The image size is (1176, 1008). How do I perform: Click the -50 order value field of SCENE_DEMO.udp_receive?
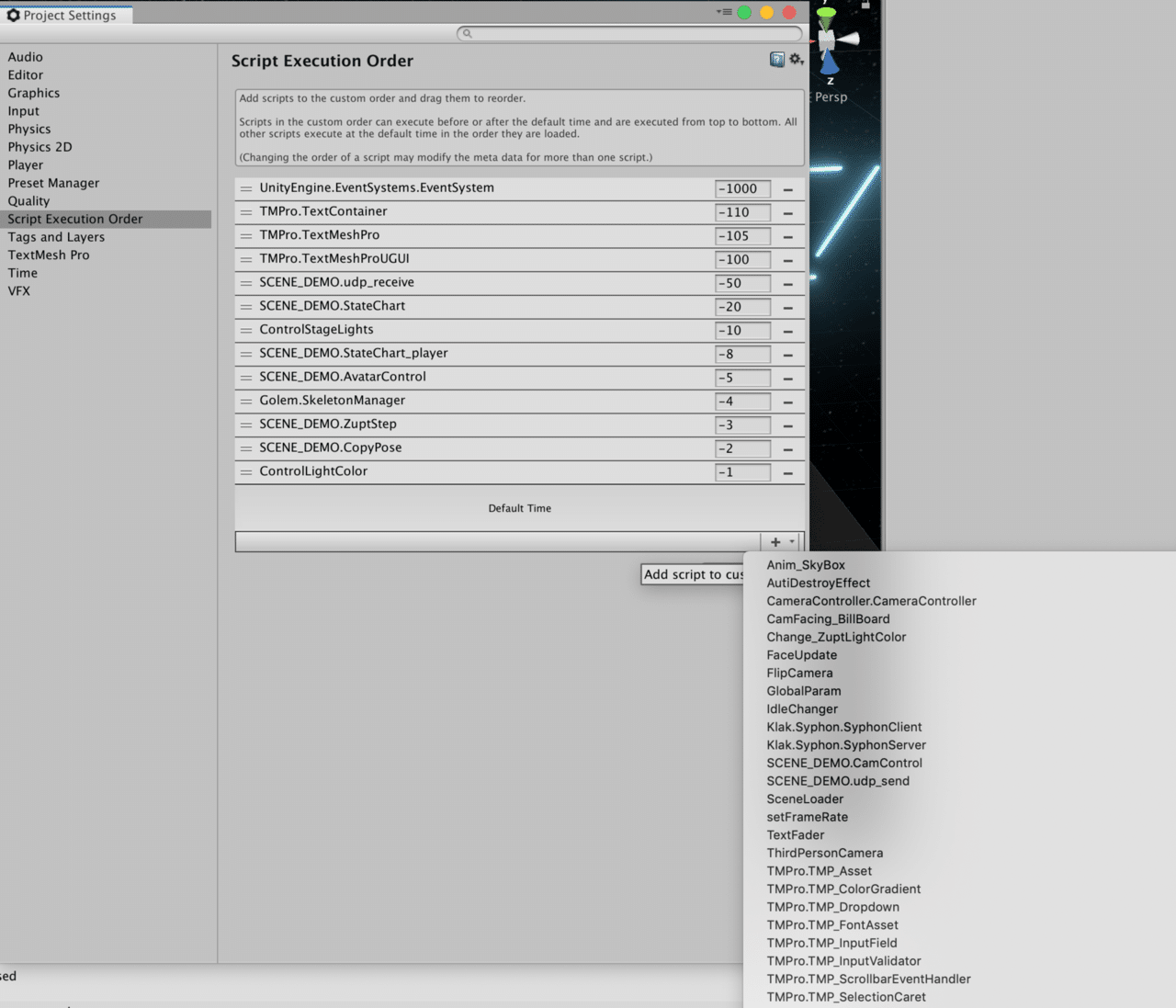pos(743,283)
